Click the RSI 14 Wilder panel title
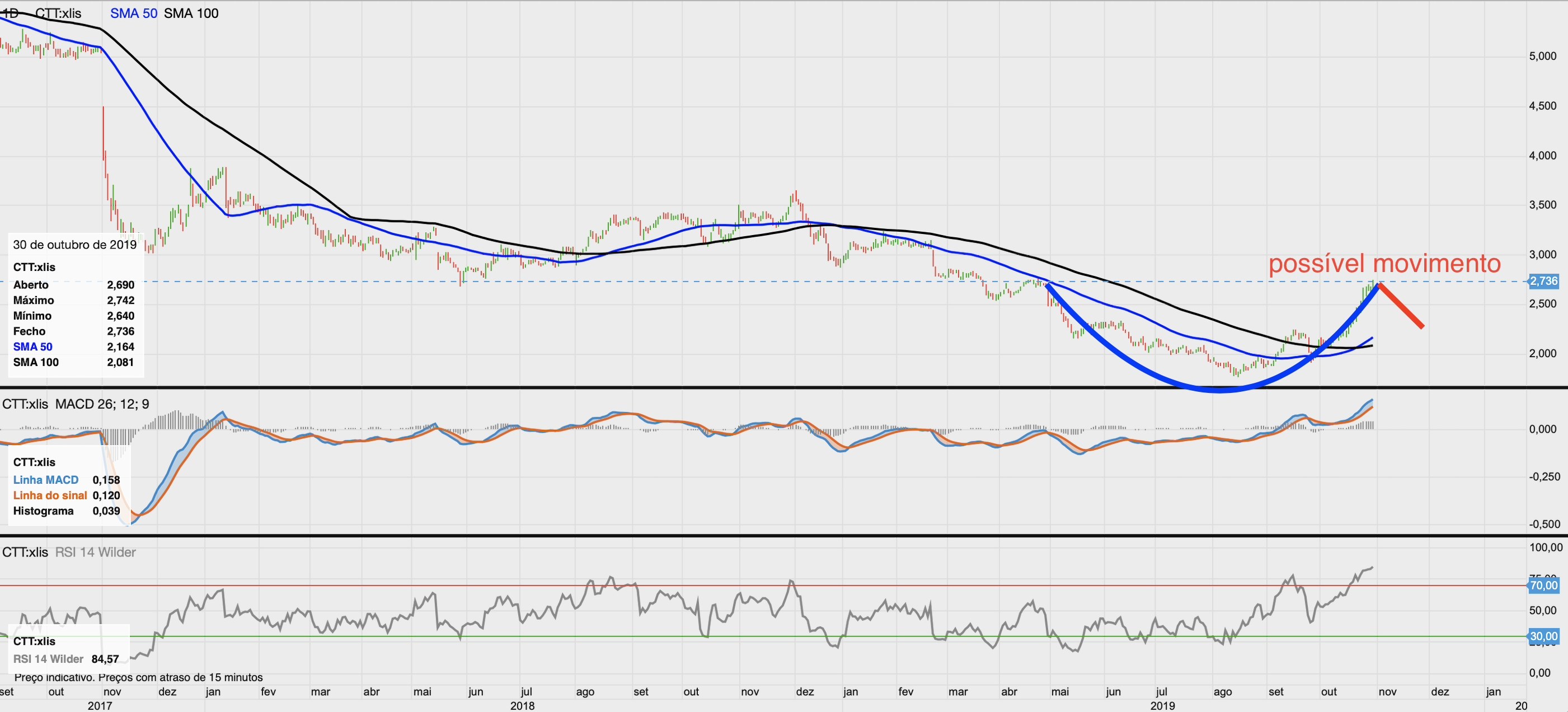1568x712 pixels. click(96, 552)
